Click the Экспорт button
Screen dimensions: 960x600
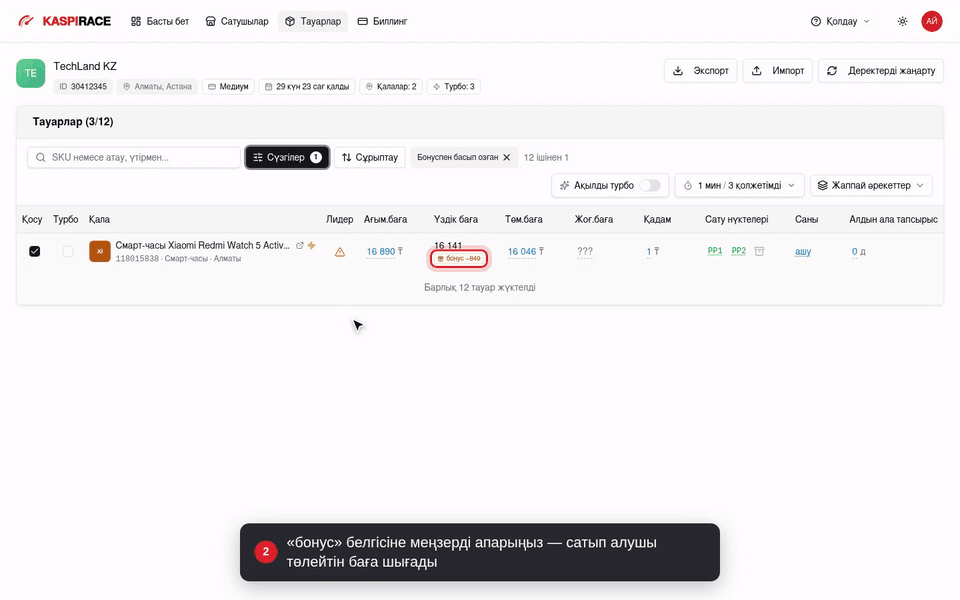pos(700,70)
